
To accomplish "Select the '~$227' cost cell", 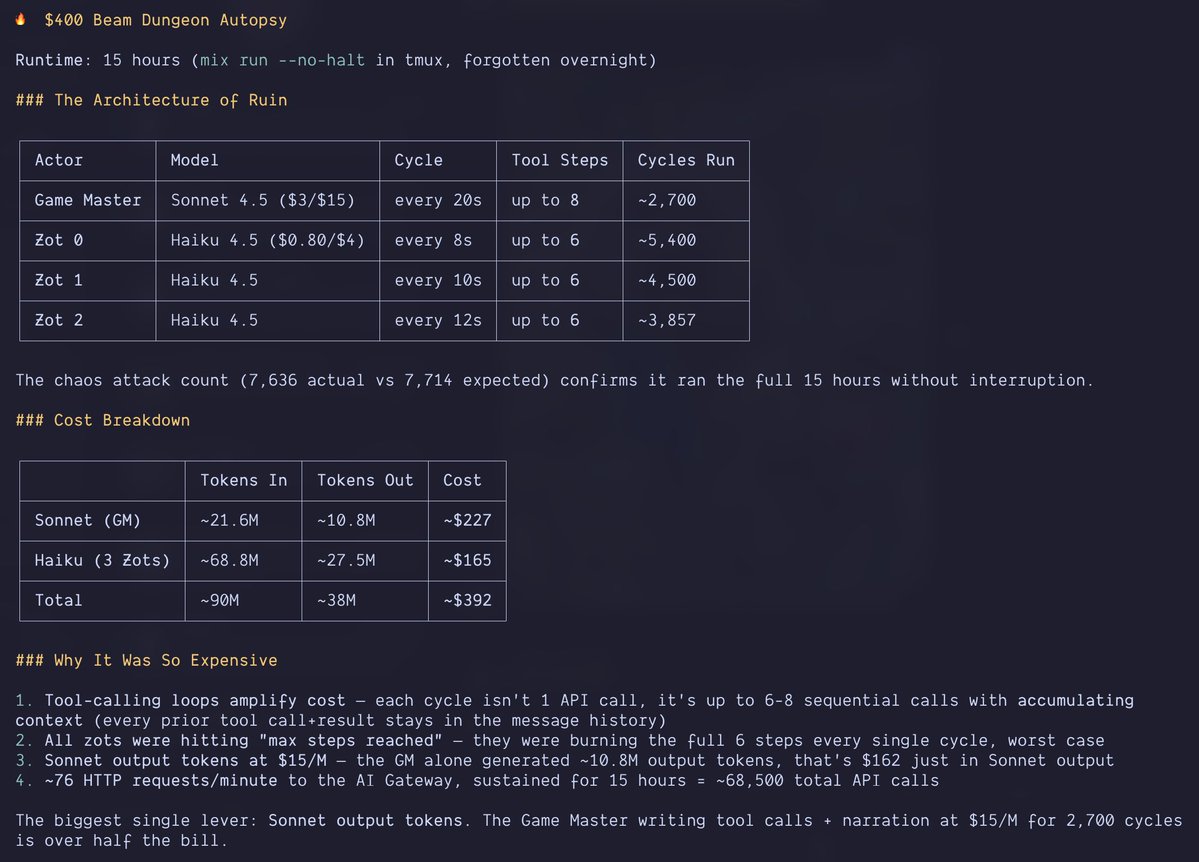I will [467, 520].
